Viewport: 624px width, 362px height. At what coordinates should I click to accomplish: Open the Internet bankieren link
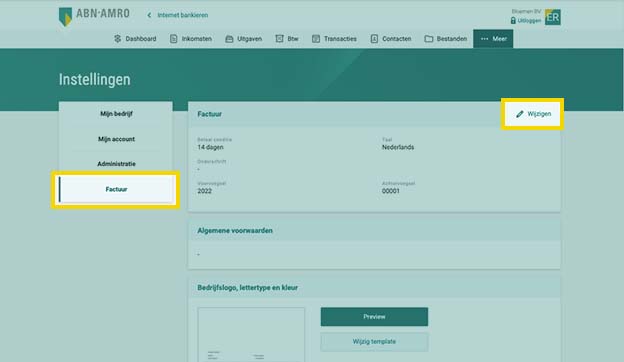click(x=183, y=15)
